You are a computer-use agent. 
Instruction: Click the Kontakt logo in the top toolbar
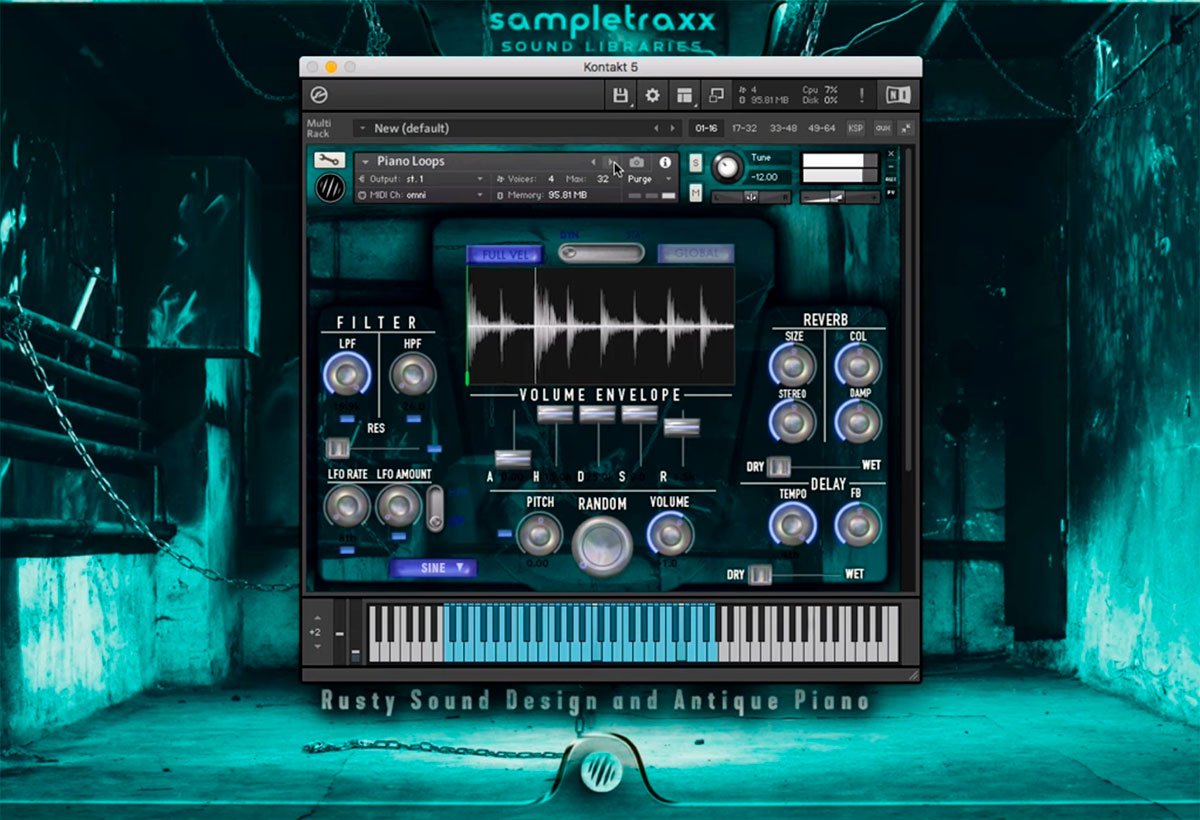click(x=320, y=96)
